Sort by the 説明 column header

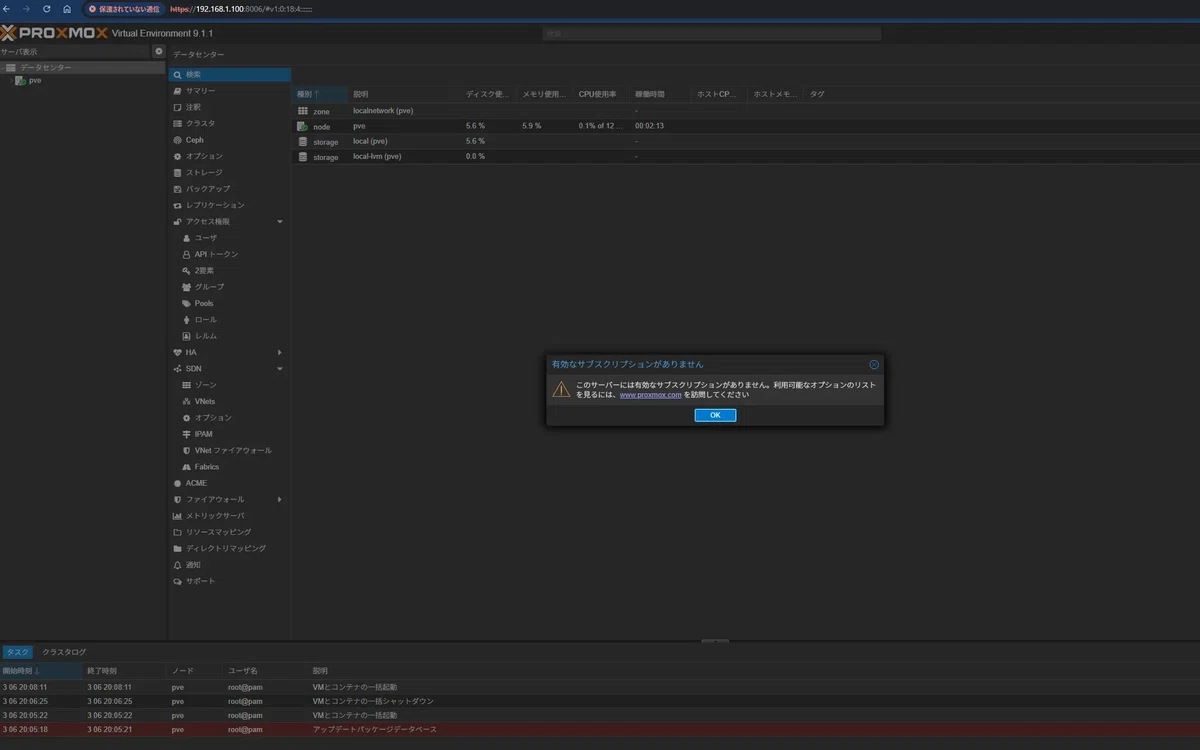click(x=404, y=94)
